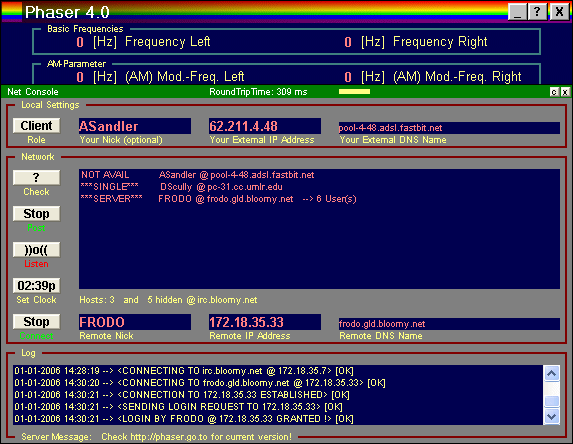Click the (AM) Mod.-Freq. Right value 0
The height and width of the screenshot is (444, 573).
click(x=348, y=77)
